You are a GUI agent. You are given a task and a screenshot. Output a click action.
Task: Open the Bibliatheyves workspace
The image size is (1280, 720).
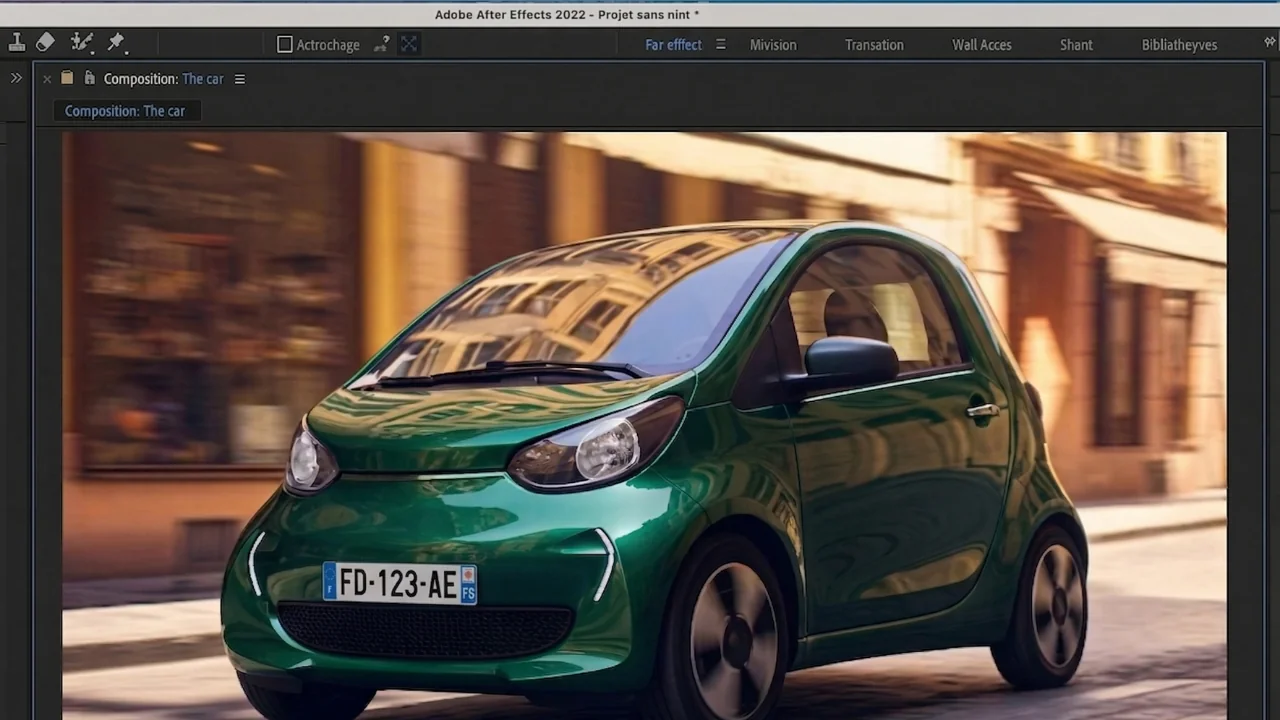[x=1179, y=45]
